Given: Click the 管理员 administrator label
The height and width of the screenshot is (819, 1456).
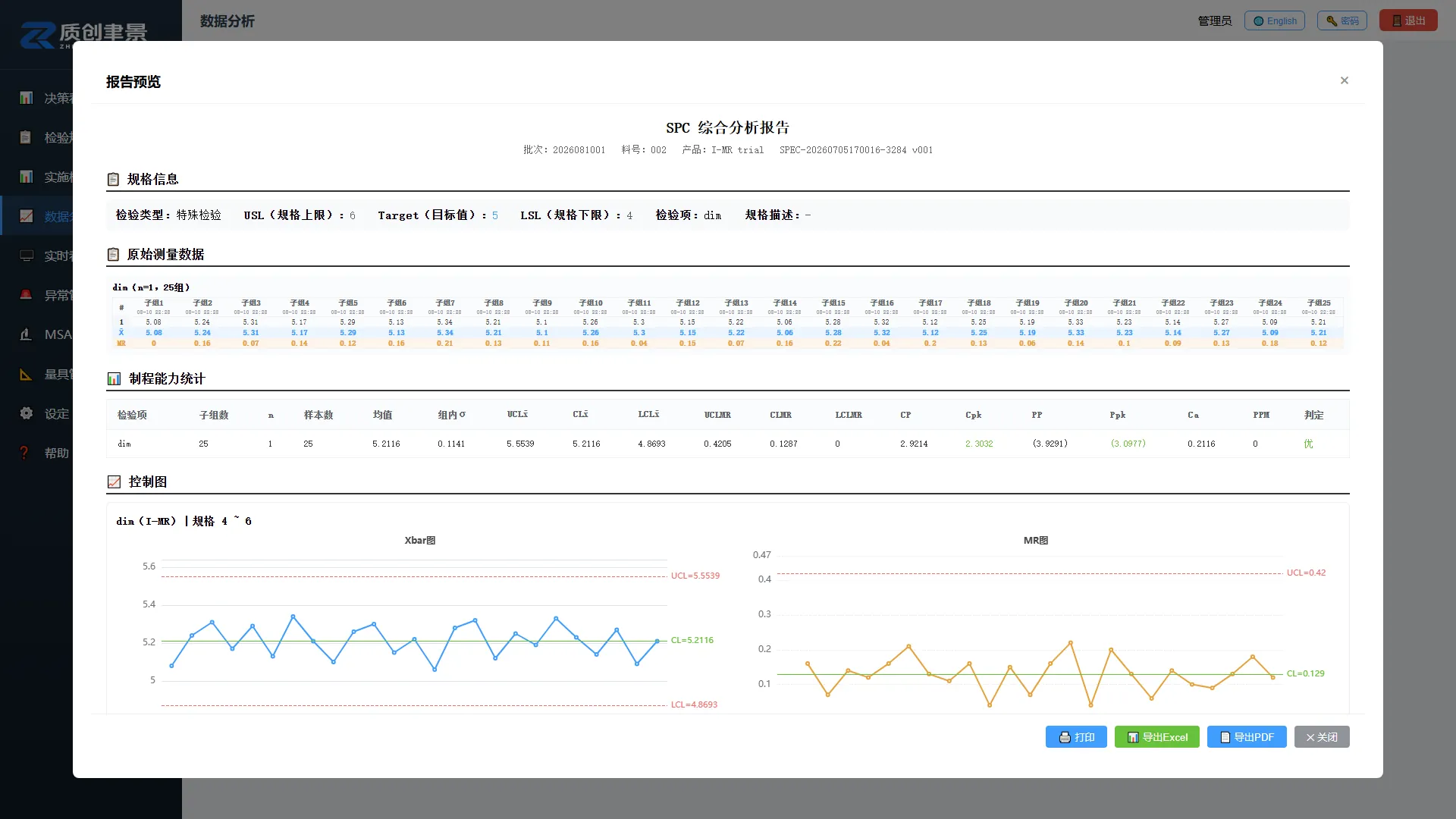Looking at the screenshot, I should [x=1214, y=20].
